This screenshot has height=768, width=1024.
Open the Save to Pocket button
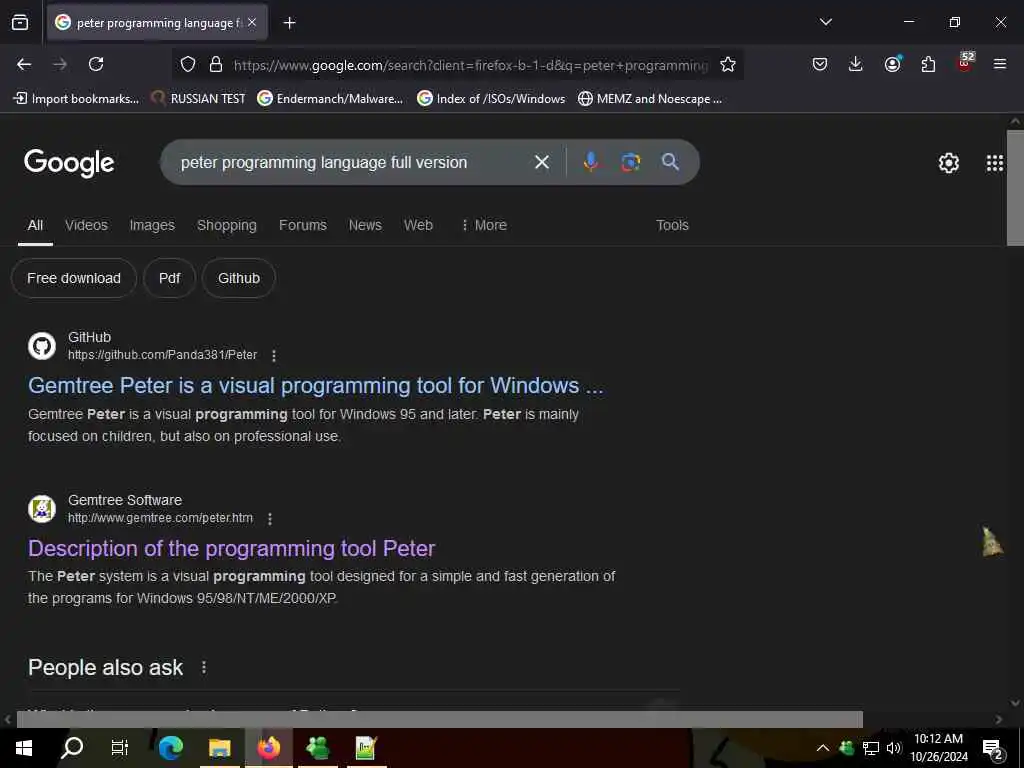coord(820,64)
